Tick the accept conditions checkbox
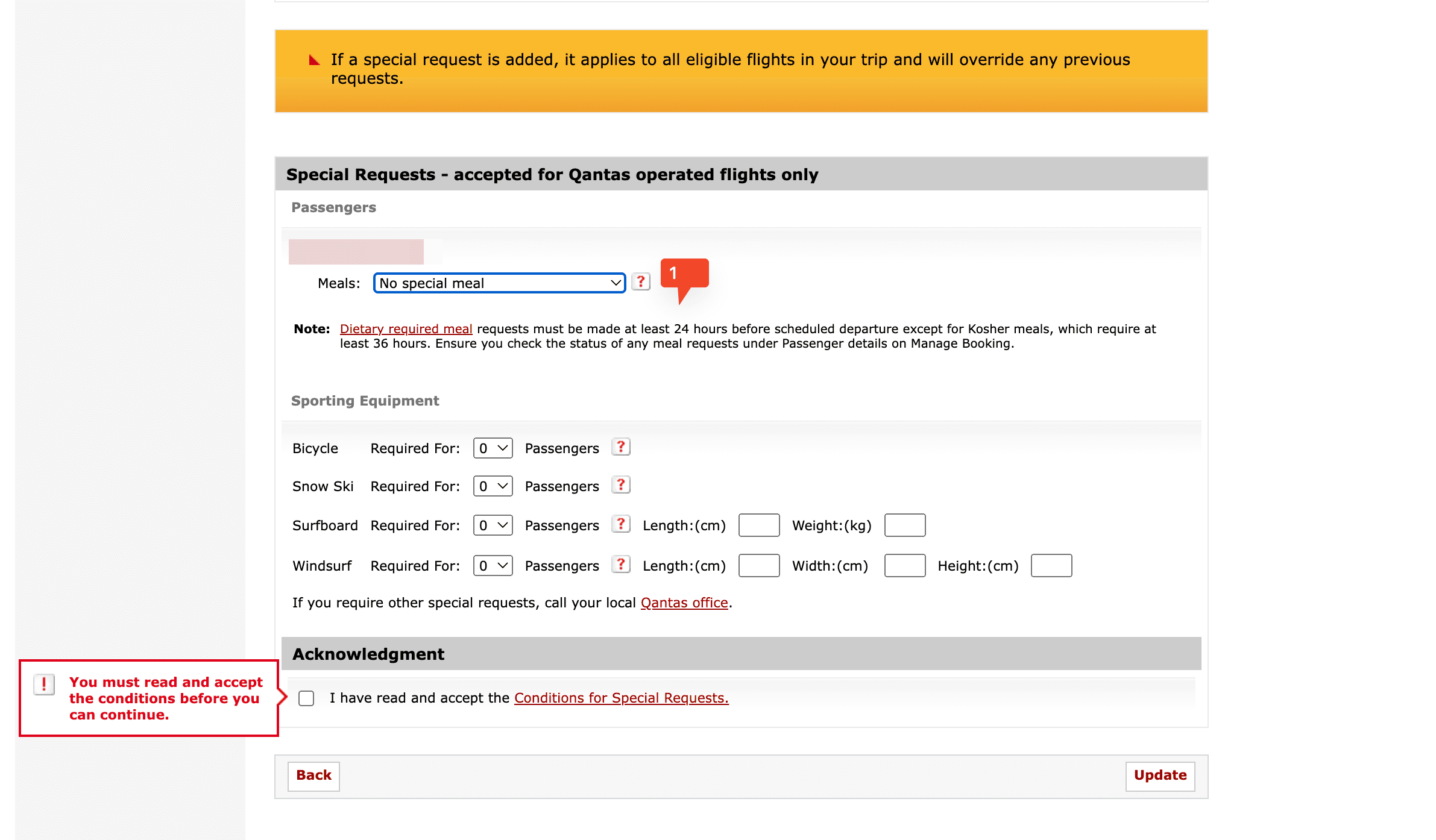1436x840 pixels. pyautogui.click(x=306, y=698)
